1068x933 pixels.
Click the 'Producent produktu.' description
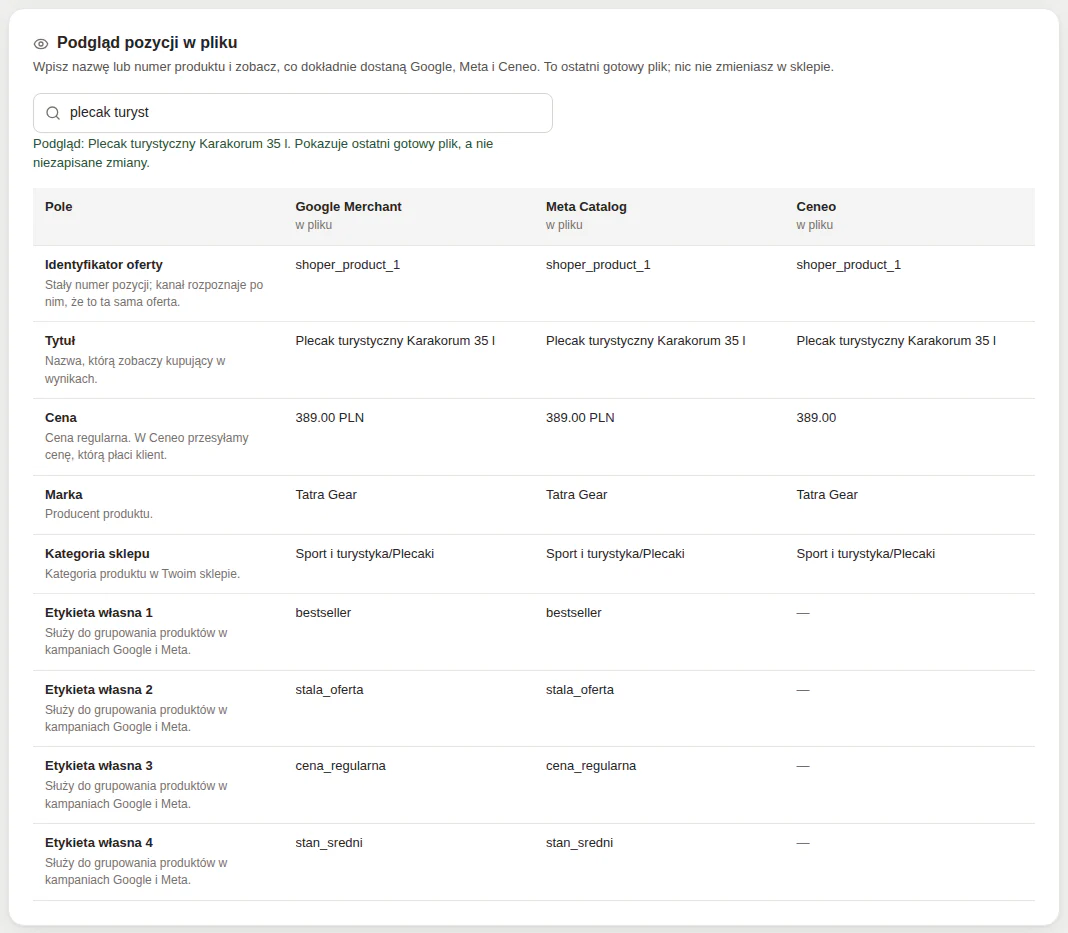pyautogui.click(x=99, y=513)
